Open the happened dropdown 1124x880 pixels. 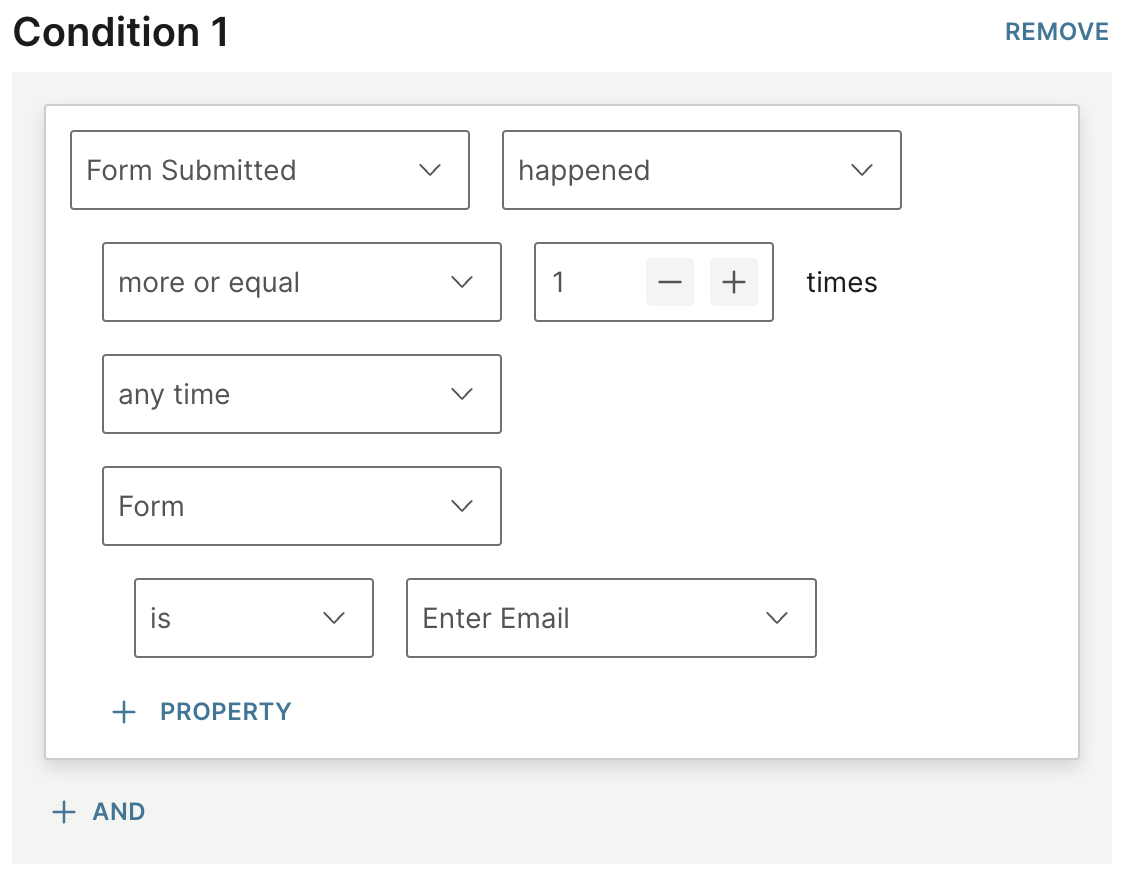(x=701, y=170)
